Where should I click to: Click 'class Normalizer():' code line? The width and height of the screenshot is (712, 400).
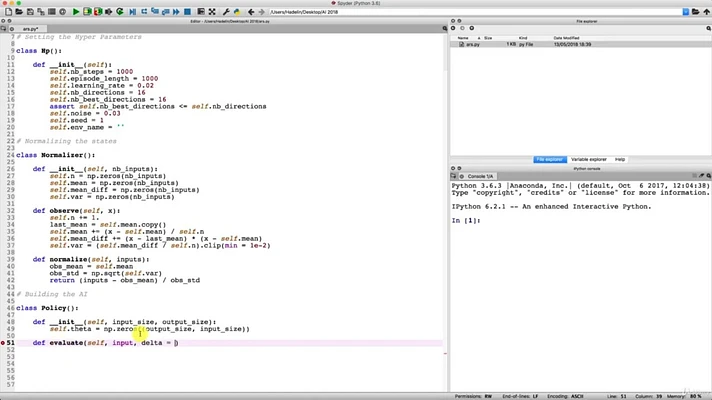click(x=55, y=155)
